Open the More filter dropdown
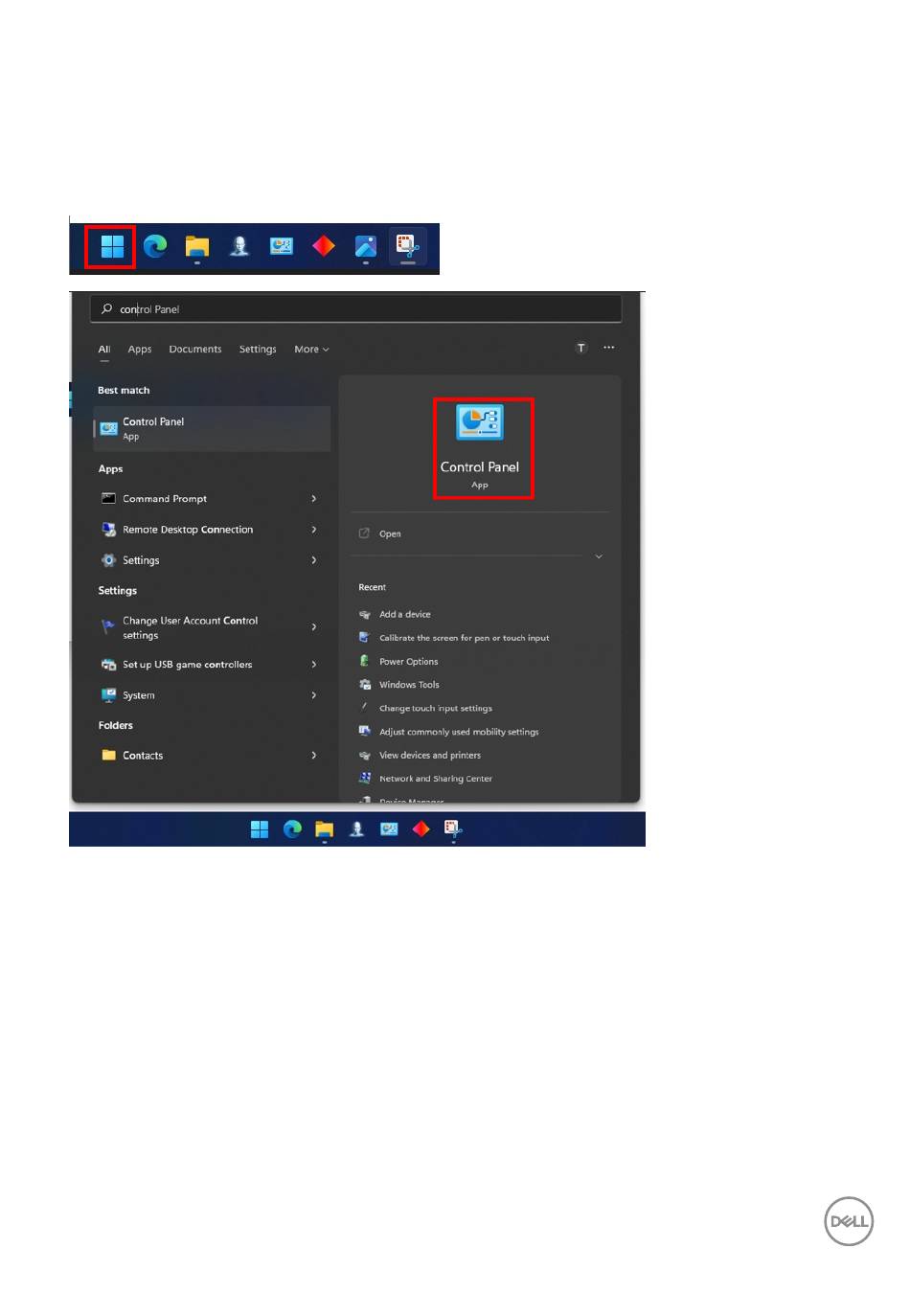 [x=311, y=350]
